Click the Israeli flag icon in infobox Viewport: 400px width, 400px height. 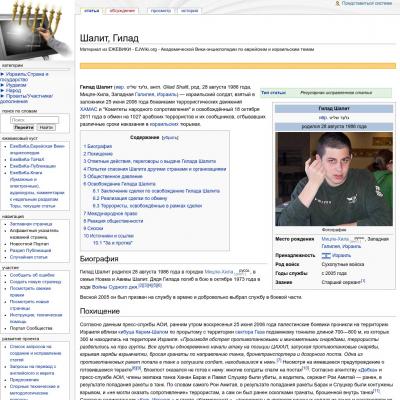pyautogui.click(x=326, y=256)
